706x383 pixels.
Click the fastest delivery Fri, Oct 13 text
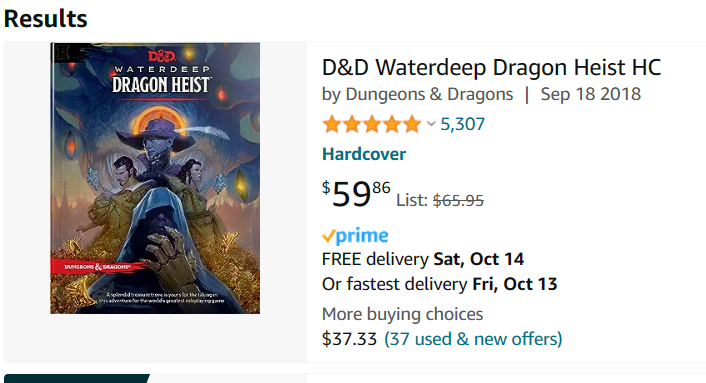(439, 284)
